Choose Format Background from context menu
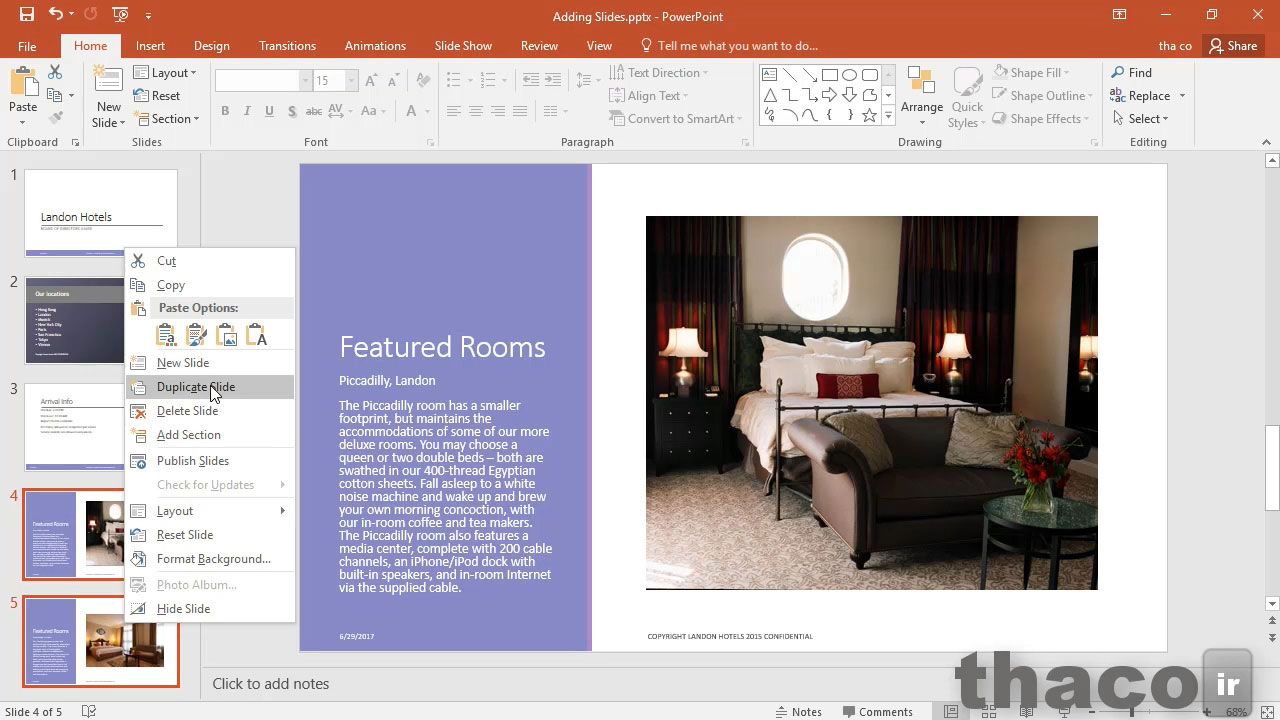The width and height of the screenshot is (1280, 720). click(x=210, y=559)
